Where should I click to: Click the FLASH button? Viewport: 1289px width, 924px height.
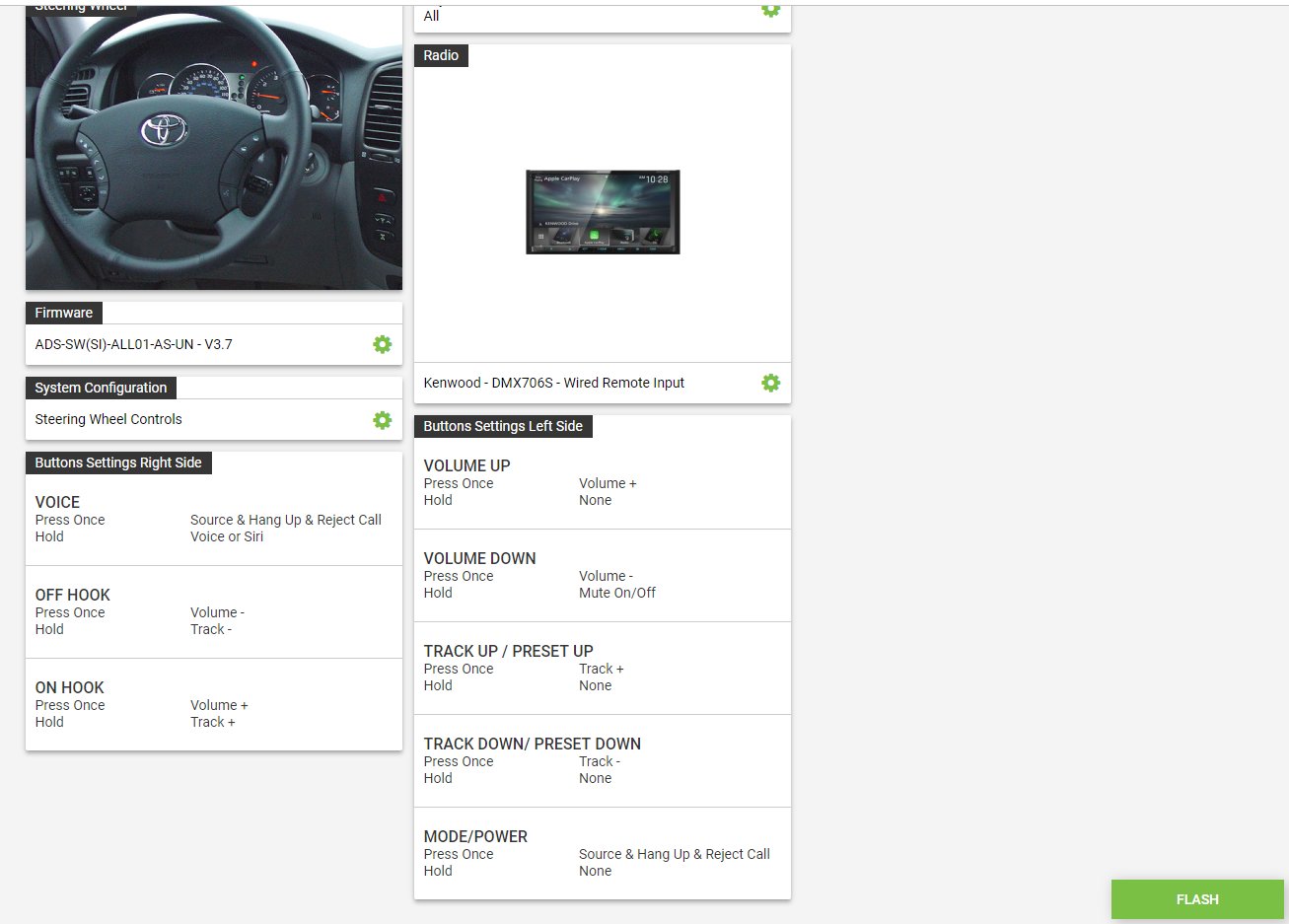click(x=1197, y=899)
